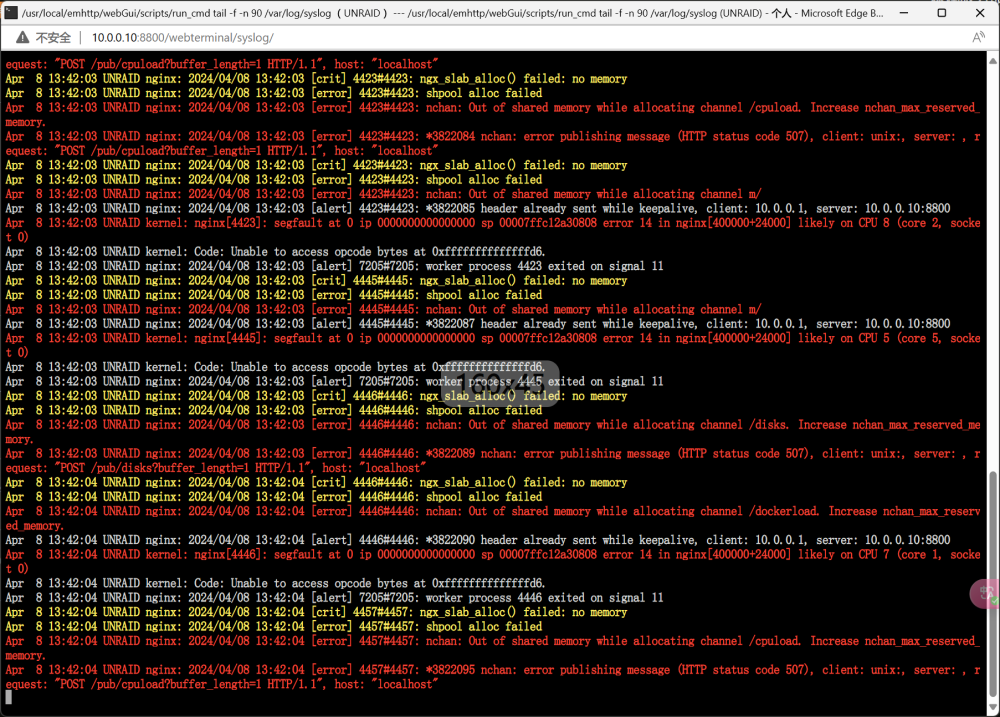Click the terminal cursor block at bottom
1000x717 pixels.
8,697
